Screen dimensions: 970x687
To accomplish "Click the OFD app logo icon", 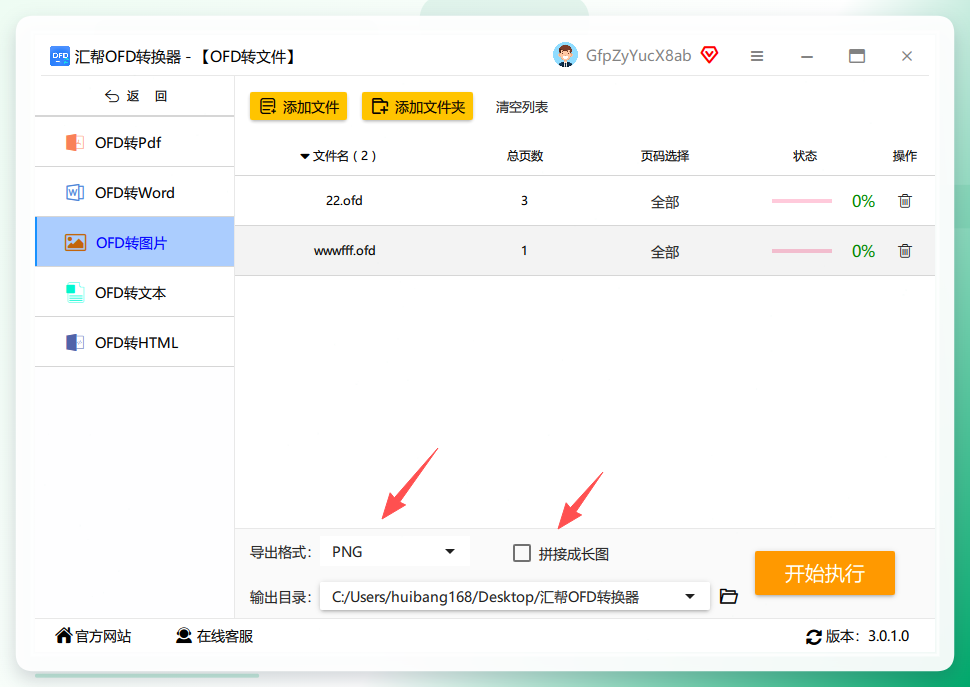I will tap(60, 56).
